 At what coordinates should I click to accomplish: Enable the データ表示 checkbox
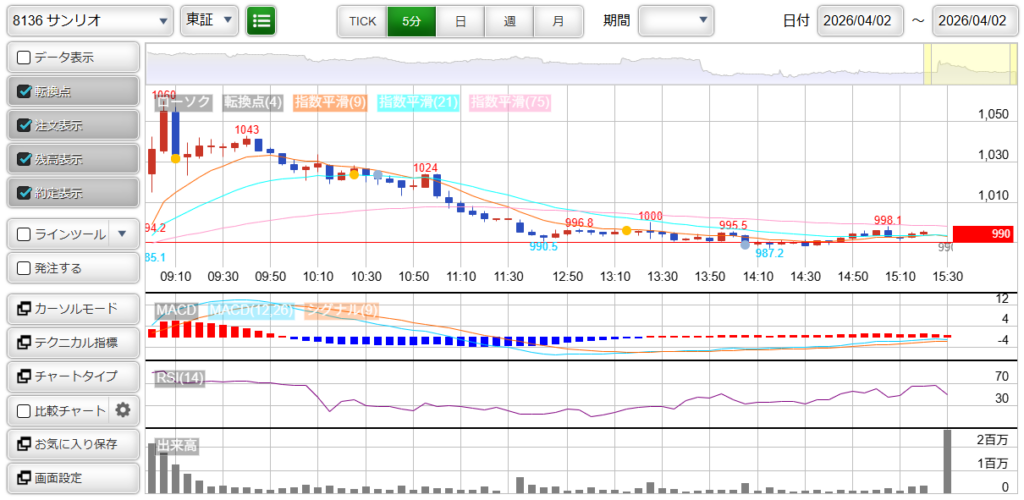point(25,57)
